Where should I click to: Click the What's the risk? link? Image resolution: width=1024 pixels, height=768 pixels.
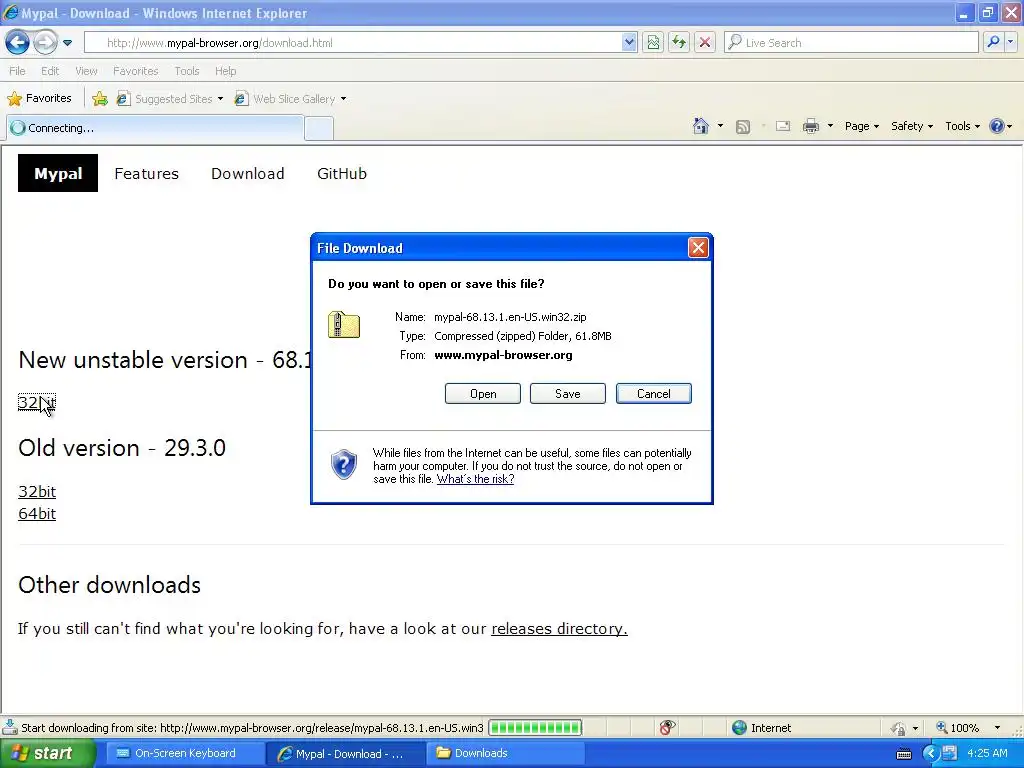(475, 479)
